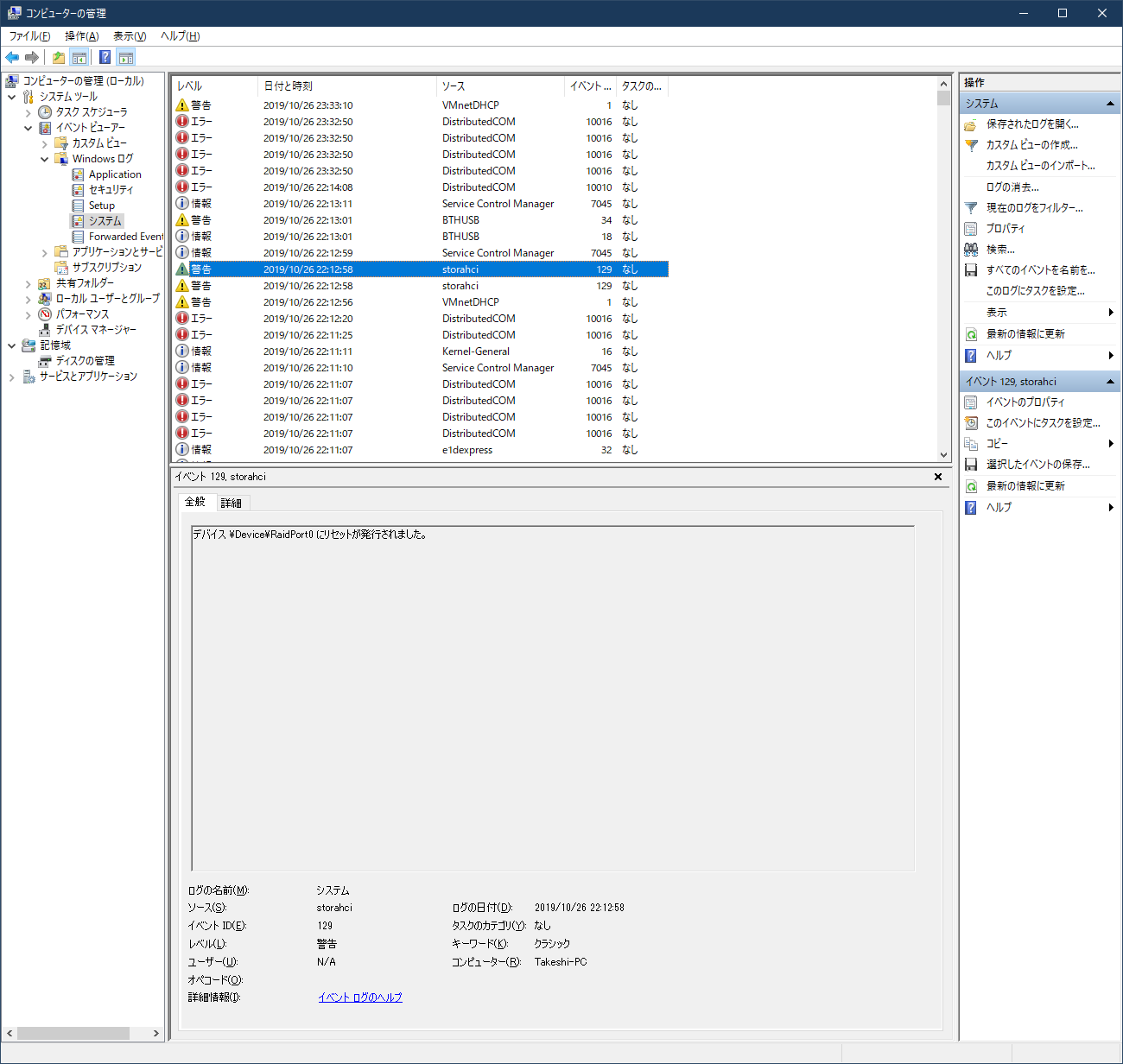Screen dimensions: 1123x1064
Task: Click the Forward arrow in the toolbar
Action: (32, 58)
